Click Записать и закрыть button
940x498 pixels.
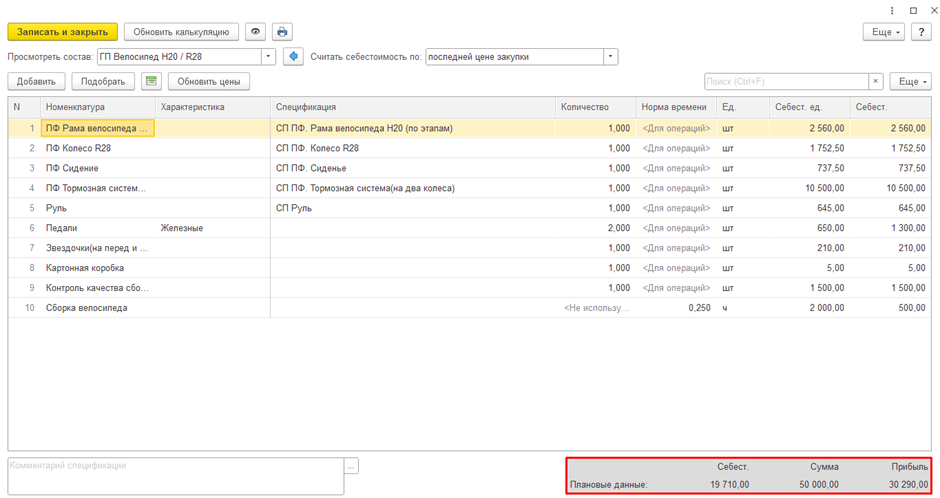click(62, 32)
